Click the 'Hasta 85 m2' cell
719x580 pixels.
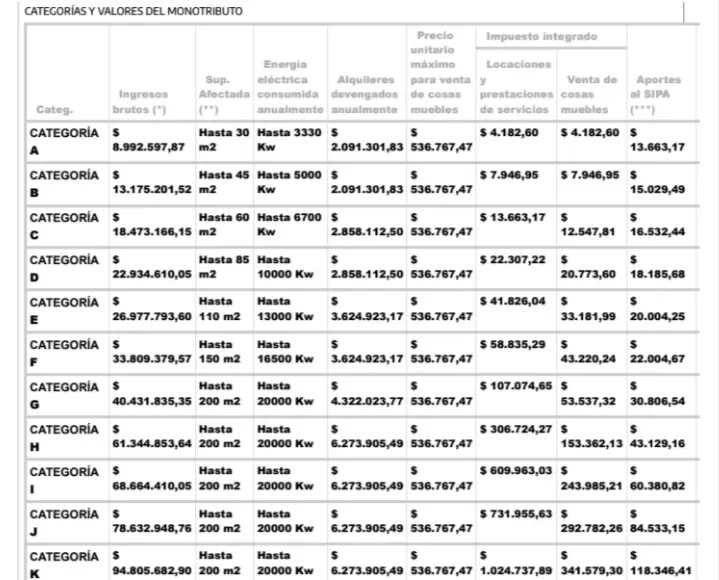click(224, 267)
